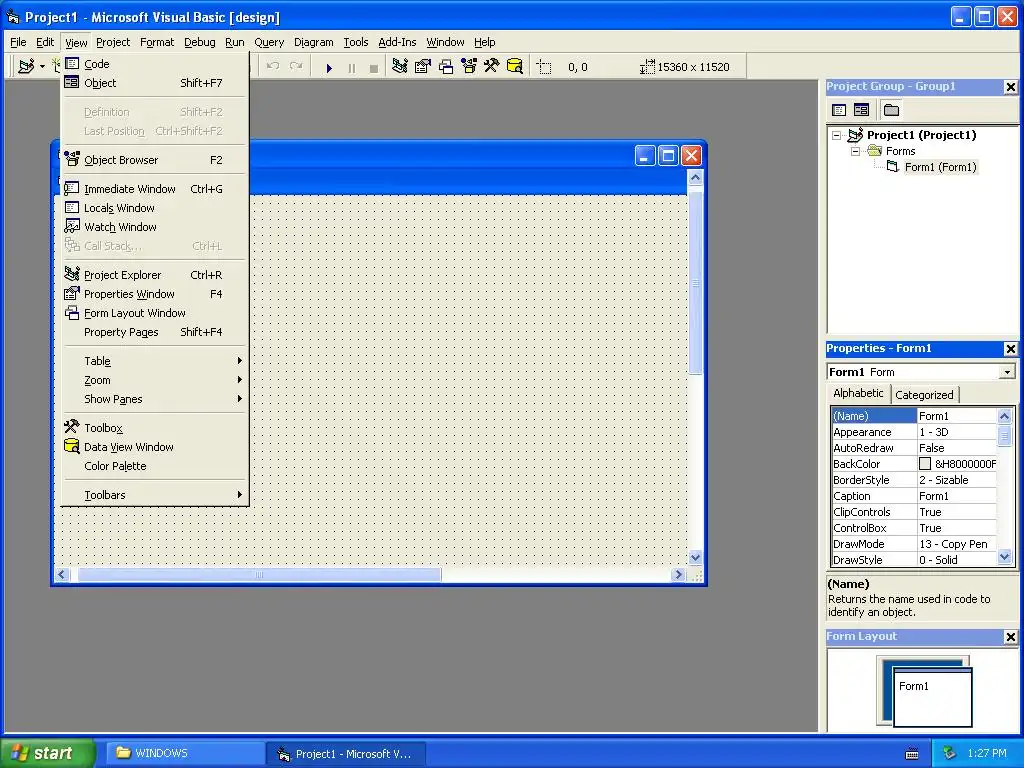Show Toolbox via toolbar hammer icon
Viewport: 1024px width, 768px height.
[491, 67]
